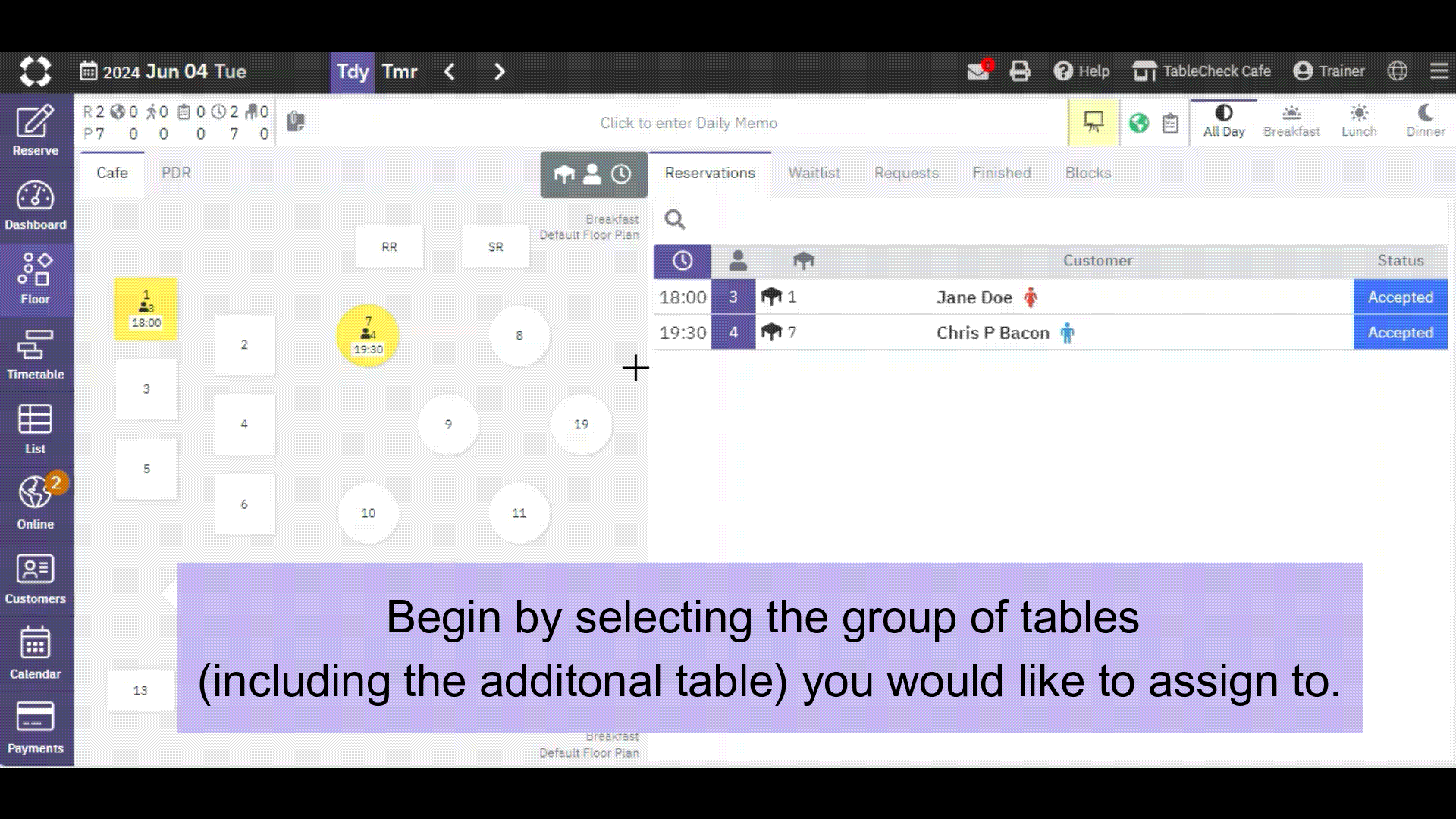1456x819 pixels.
Task: Sort by party size person header
Action: (x=737, y=261)
